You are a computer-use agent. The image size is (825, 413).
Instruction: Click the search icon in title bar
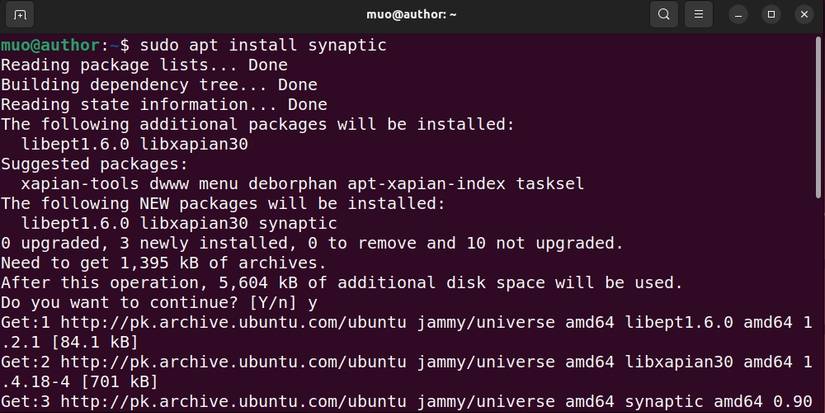click(664, 15)
